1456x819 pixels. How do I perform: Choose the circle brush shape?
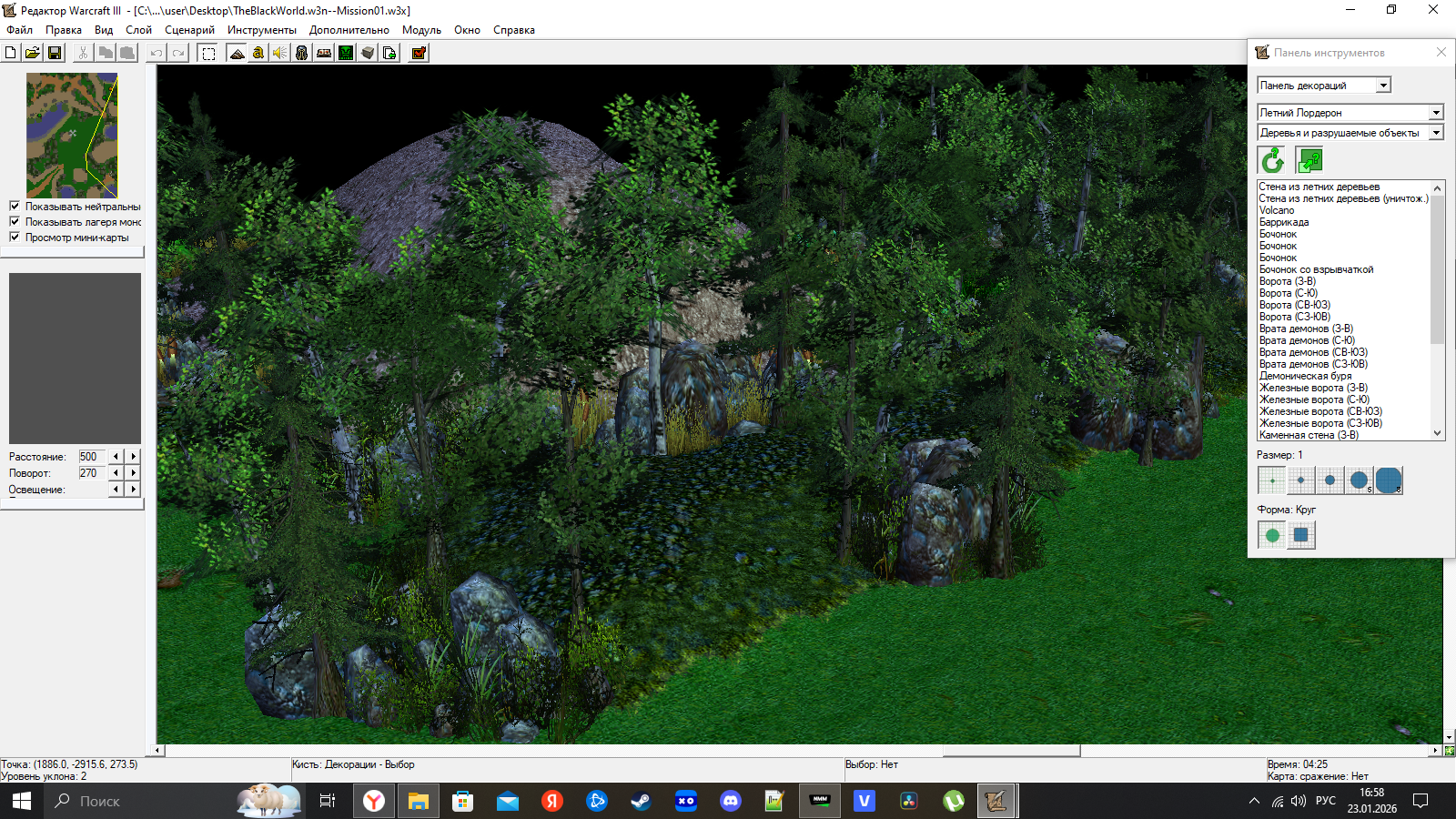(1272, 535)
